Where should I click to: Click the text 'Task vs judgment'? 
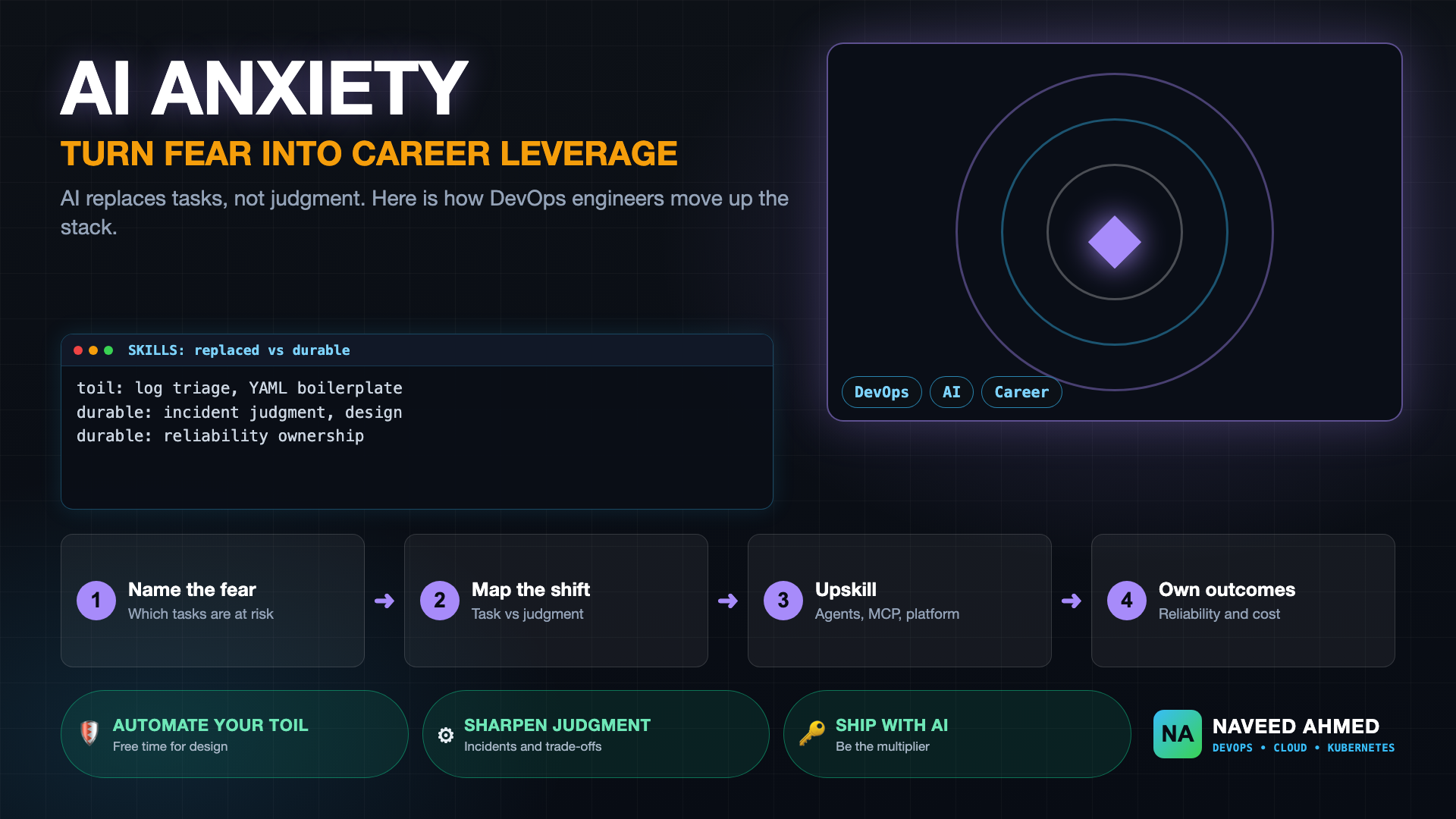tap(528, 614)
